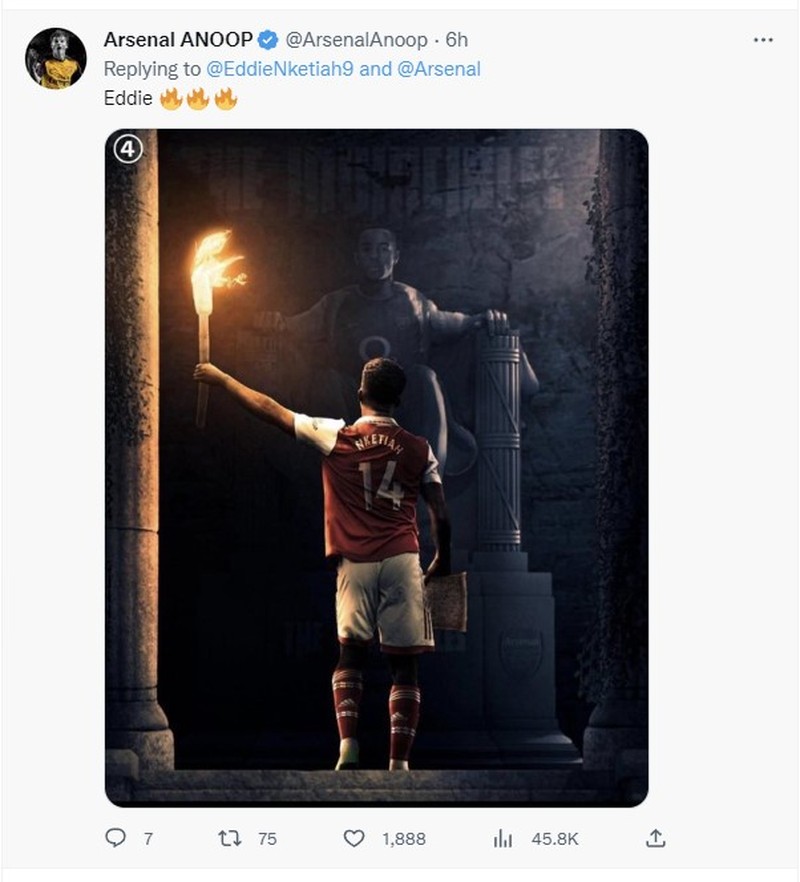800x882 pixels.
Task: Click the 45.8K view count
Action: (x=554, y=841)
